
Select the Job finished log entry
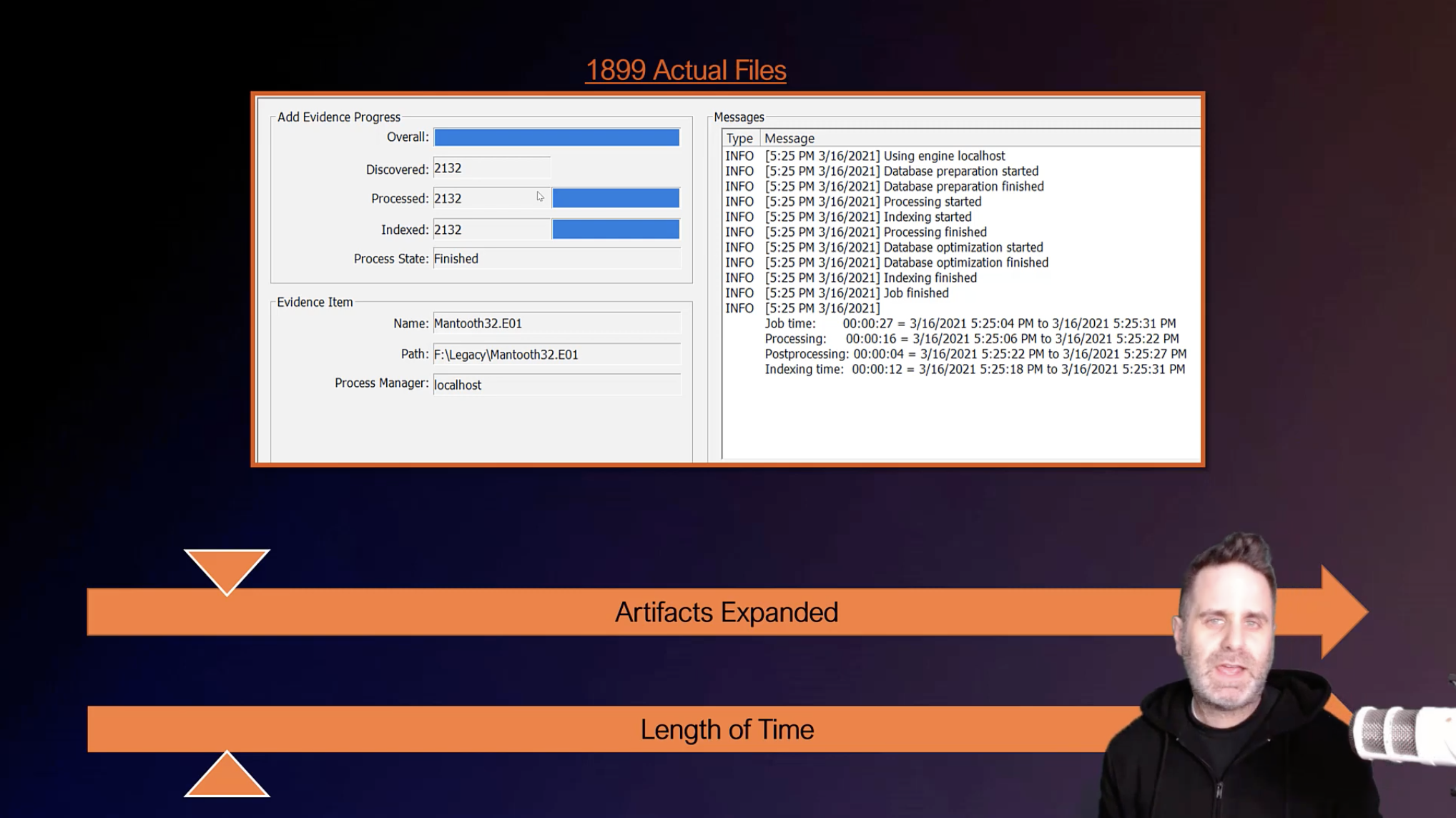[856, 292]
